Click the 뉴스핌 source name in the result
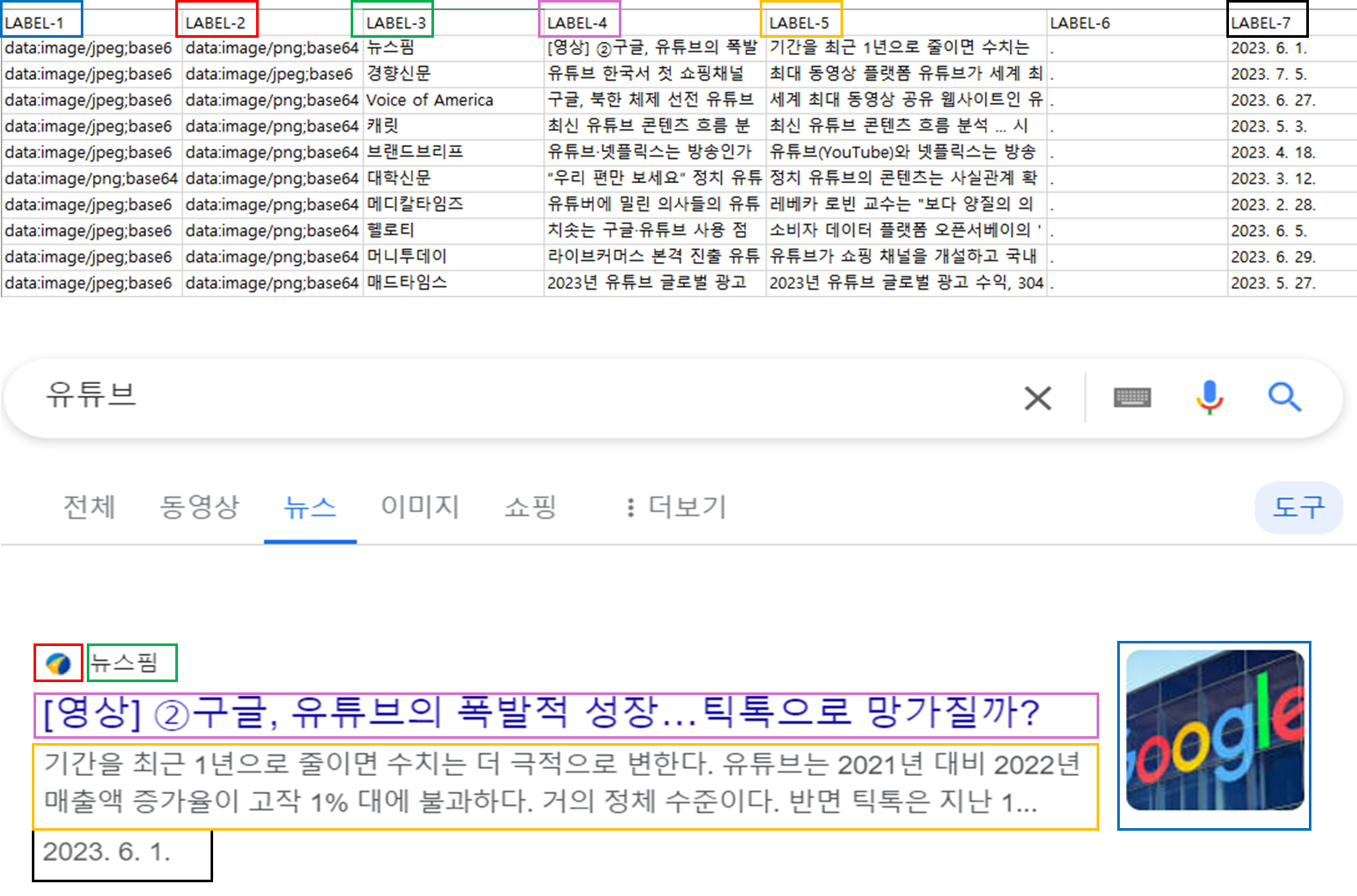 (125, 662)
